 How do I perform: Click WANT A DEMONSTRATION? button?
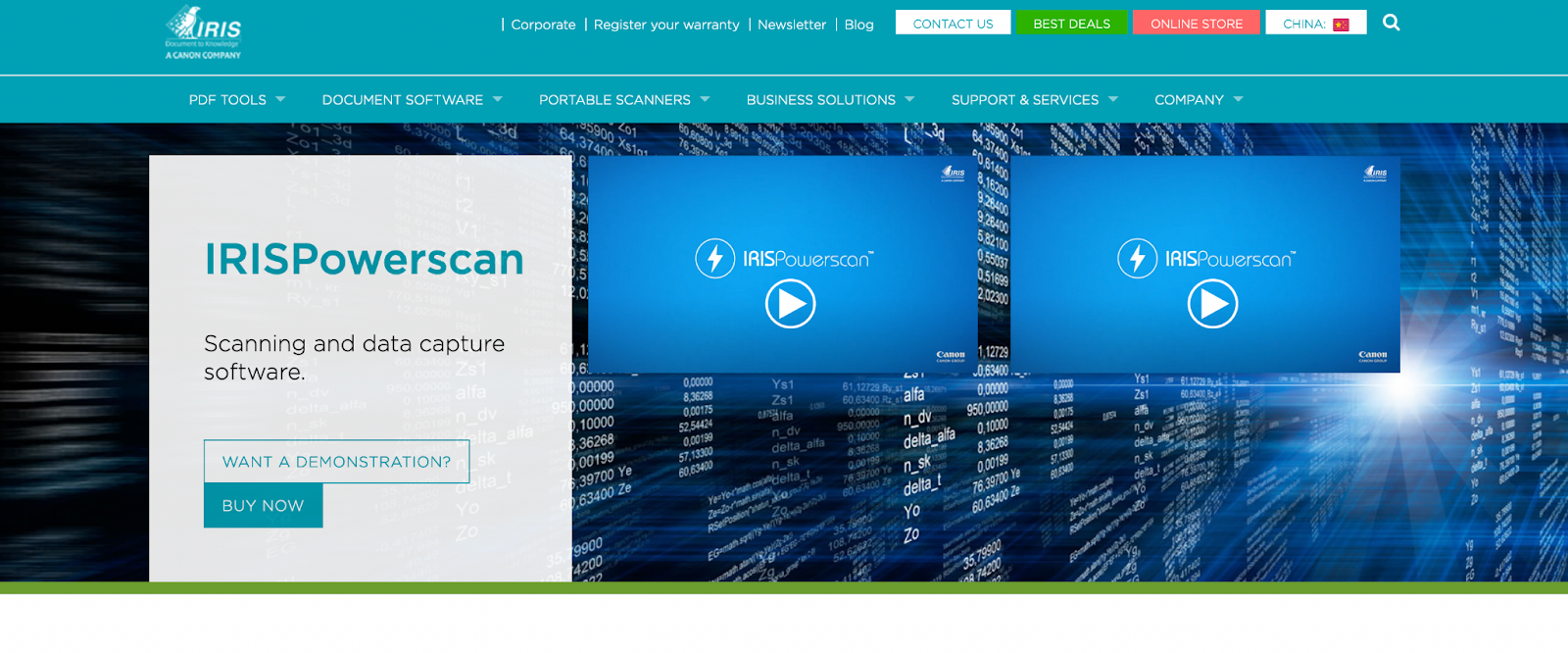(336, 462)
